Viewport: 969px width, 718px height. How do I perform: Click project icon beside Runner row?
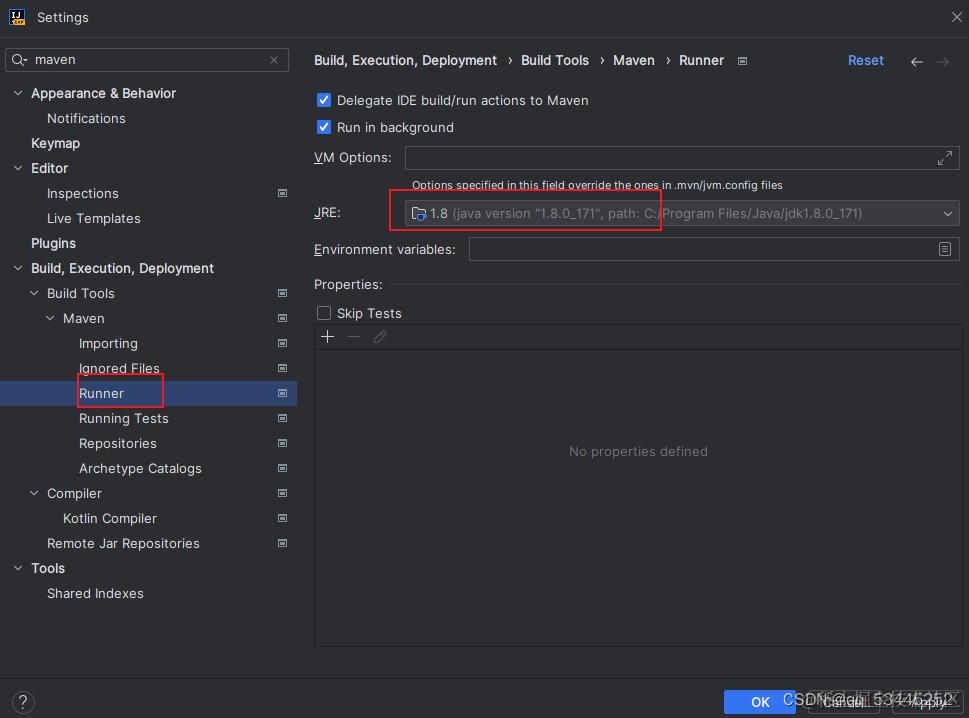(x=282, y=394)
